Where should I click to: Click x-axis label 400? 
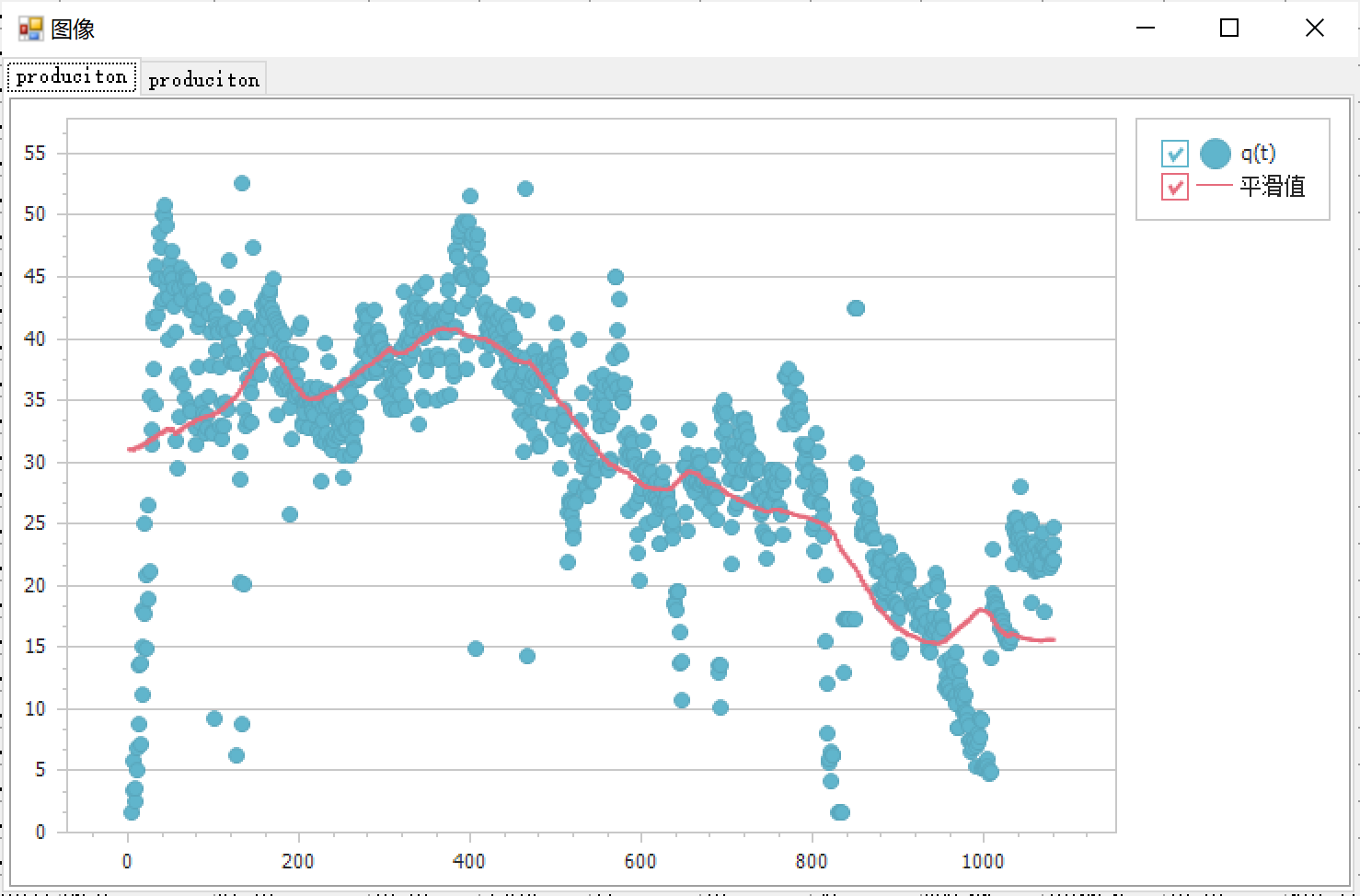(x=469, y=862)
